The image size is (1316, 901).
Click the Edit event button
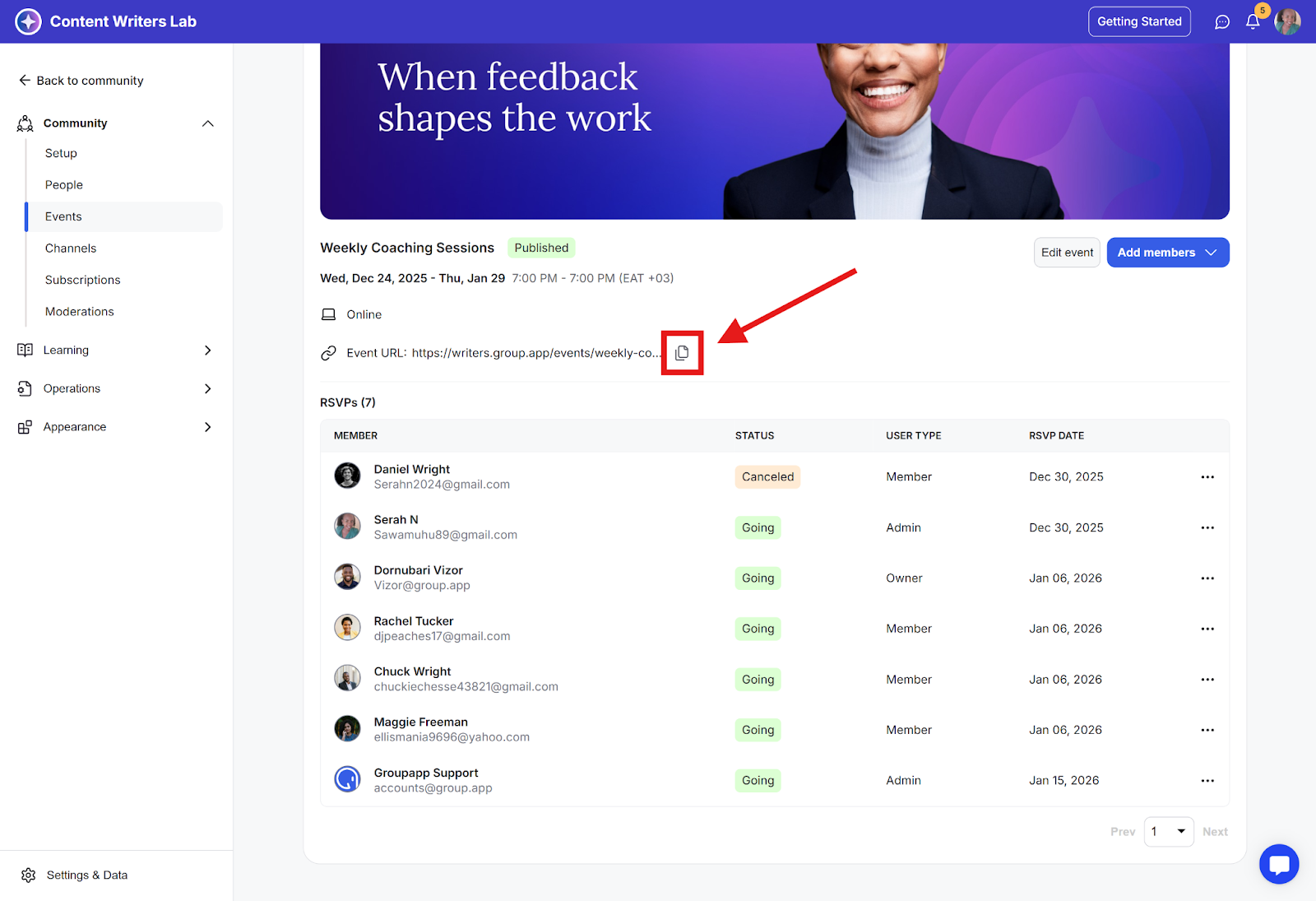tap(1067, 253)
